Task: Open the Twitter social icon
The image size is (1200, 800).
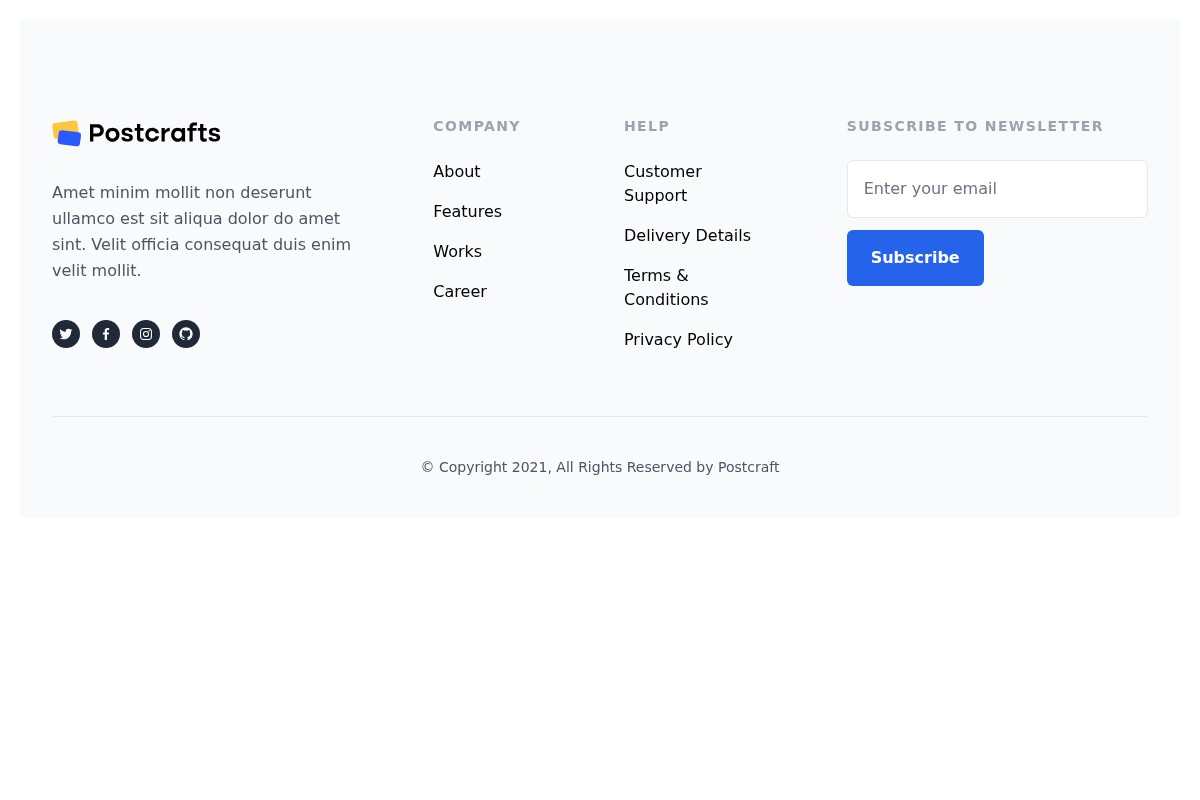Action: 66,334
